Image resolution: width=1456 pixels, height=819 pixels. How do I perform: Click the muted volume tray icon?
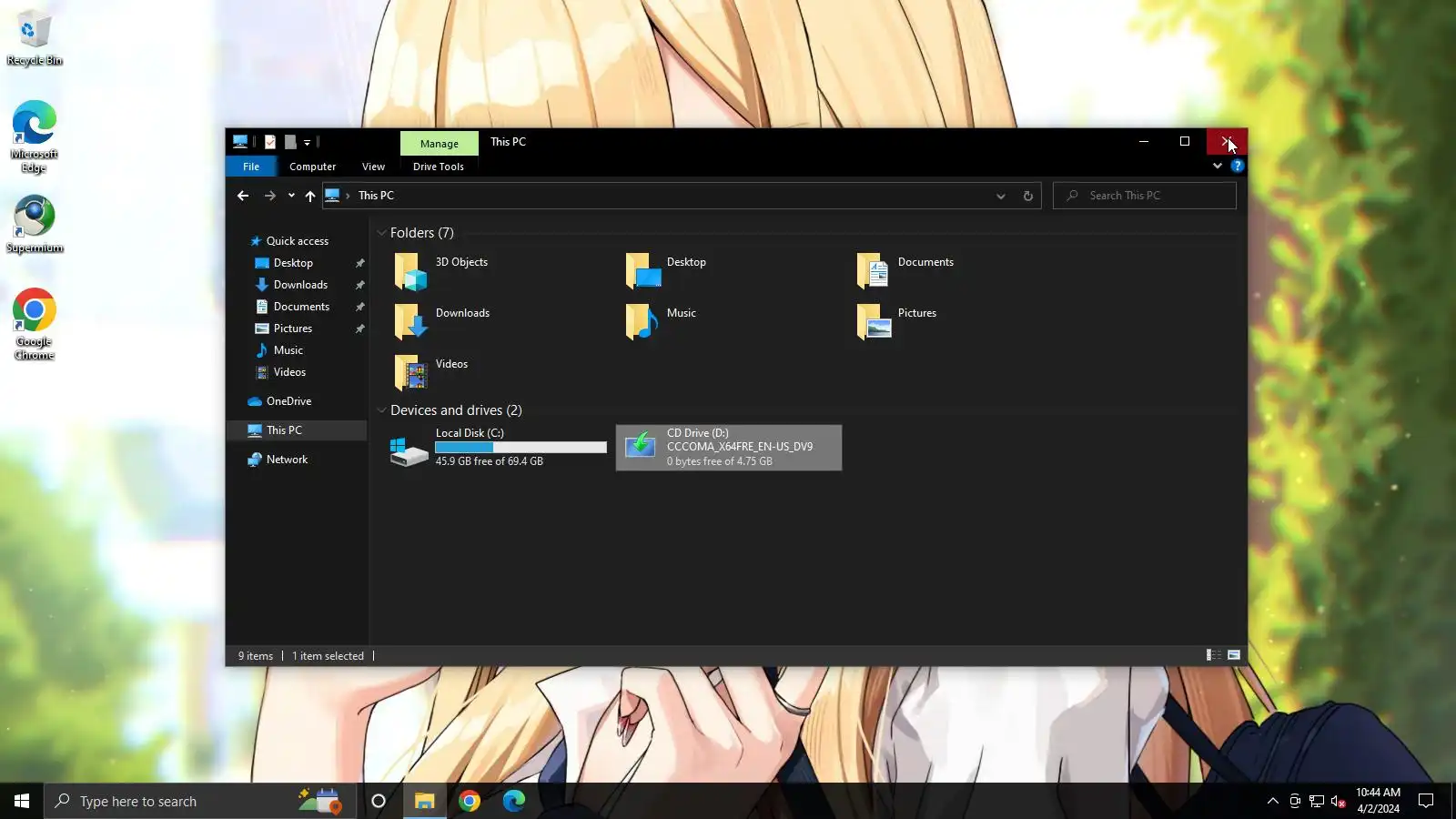1339,802
